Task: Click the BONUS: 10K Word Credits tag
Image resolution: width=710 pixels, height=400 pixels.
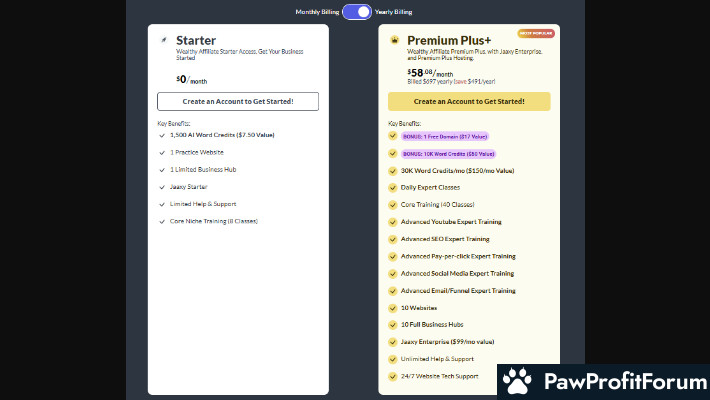Action: (448, 154)
